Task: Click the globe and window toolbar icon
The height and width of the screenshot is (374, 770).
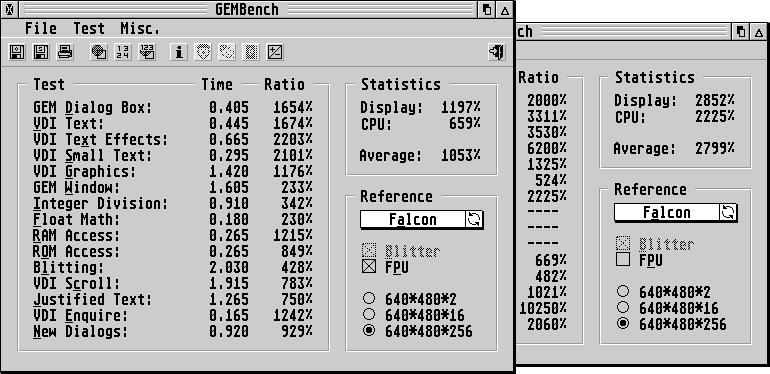Action: click(x=99, y=52)
